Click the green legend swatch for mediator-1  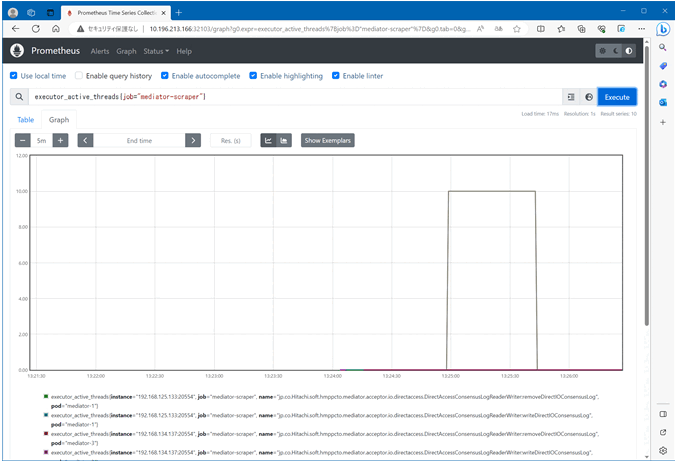click(45, 397)
